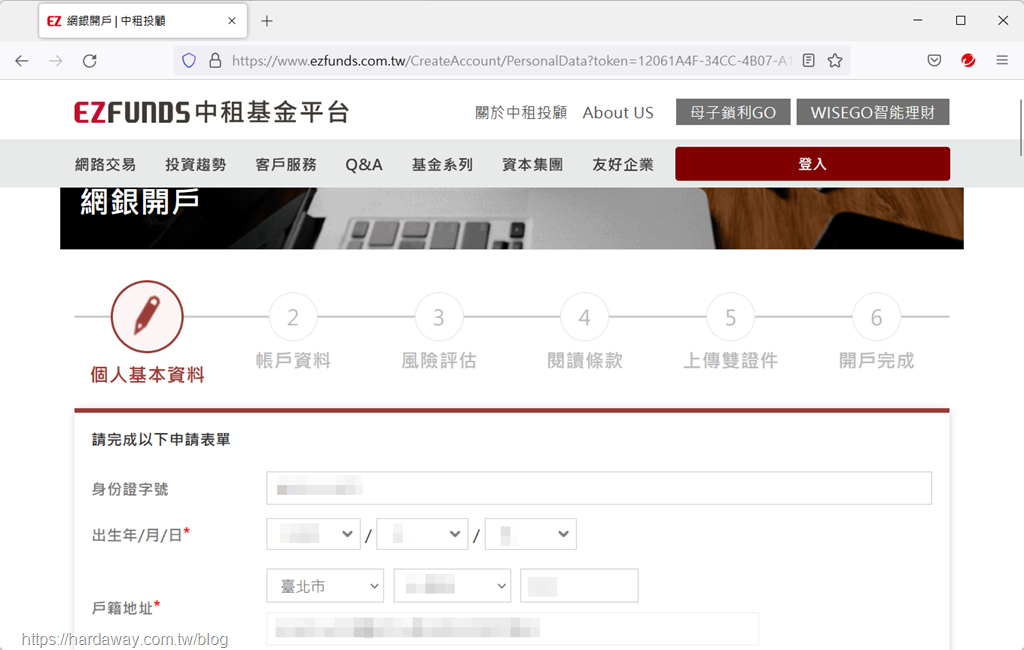Toggle reader view icon in address bar
Image resolution: width=1024 pixels, height=650 pixels.
[x=808, y=61]
